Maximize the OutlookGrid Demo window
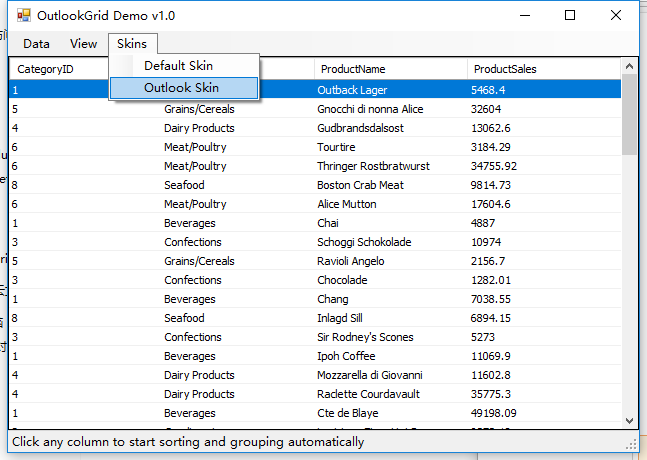Screen dimensions: 647x460 coord(570,16)
